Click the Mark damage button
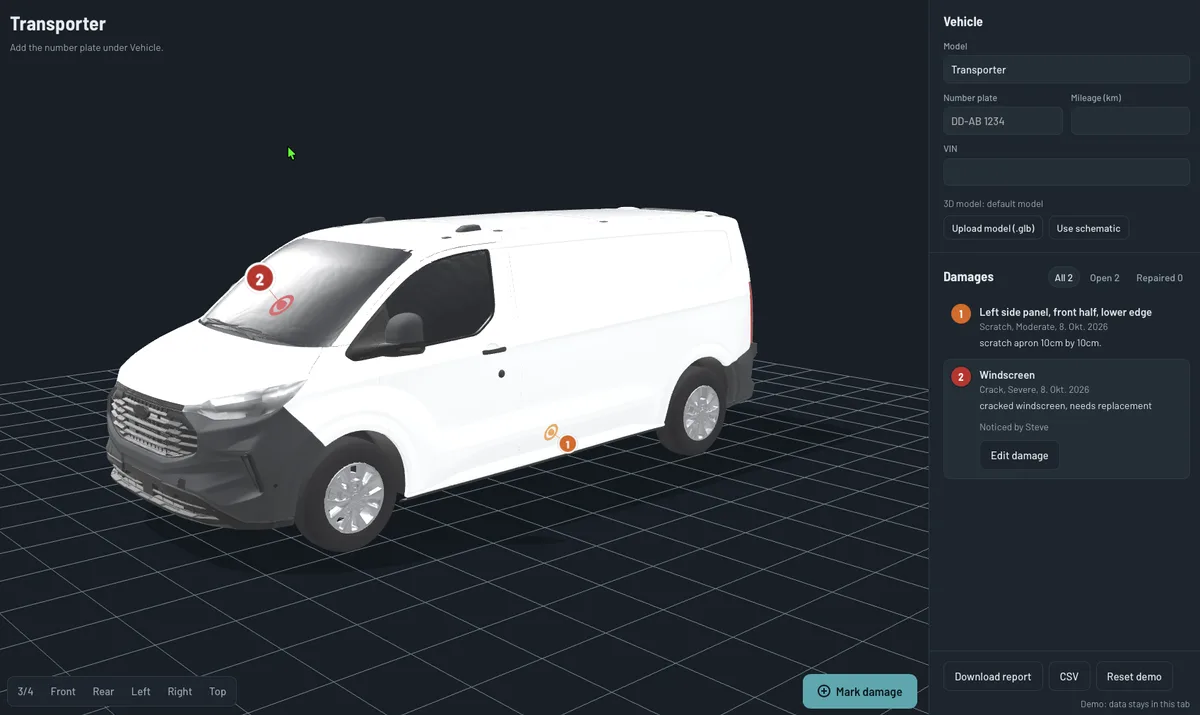This screenshot has width=1200, height=715. click(x=860, y=691)
